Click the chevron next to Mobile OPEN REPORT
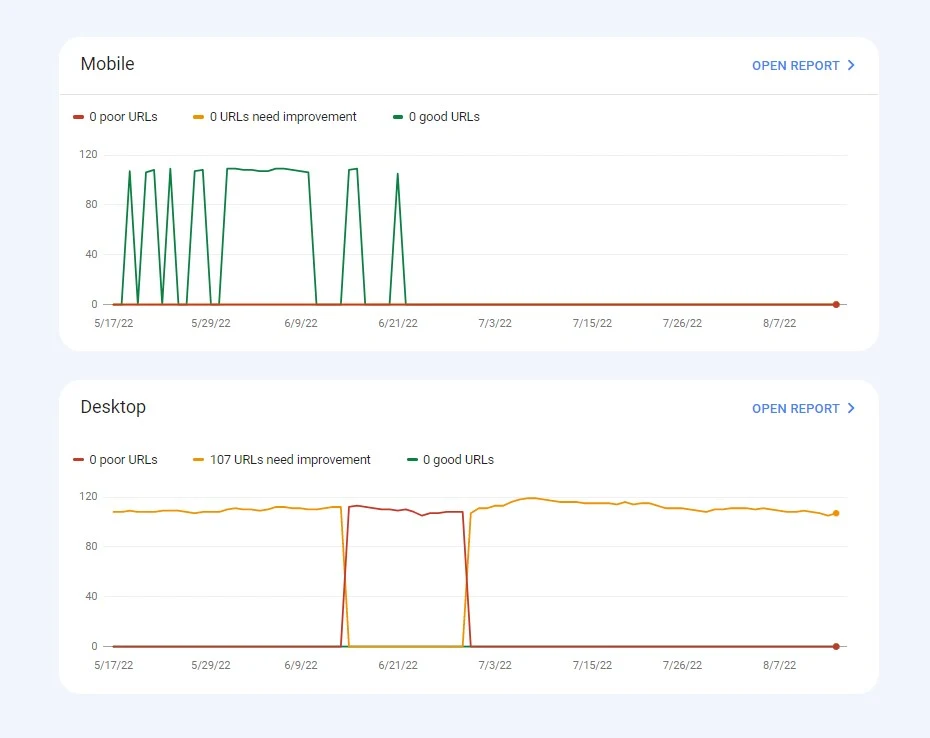The image size is (930, 738). coord(851,65)
